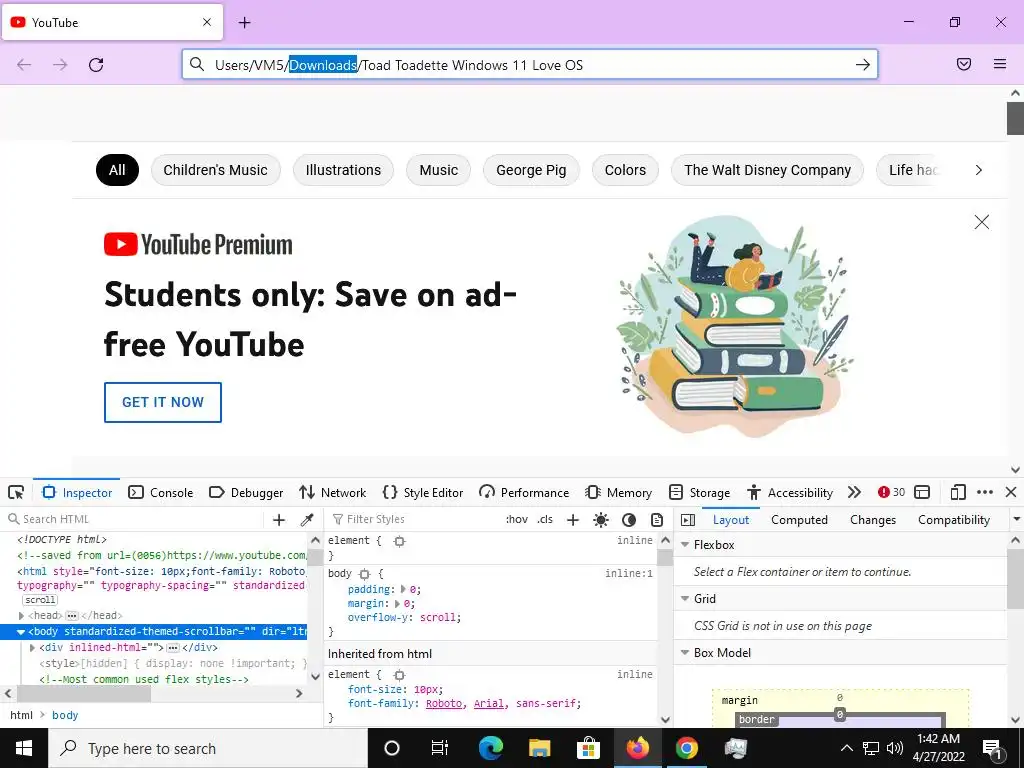This screenshot has height=768, width=1024.
Task: Activate the element picker tool
Action: coord(16,492)
